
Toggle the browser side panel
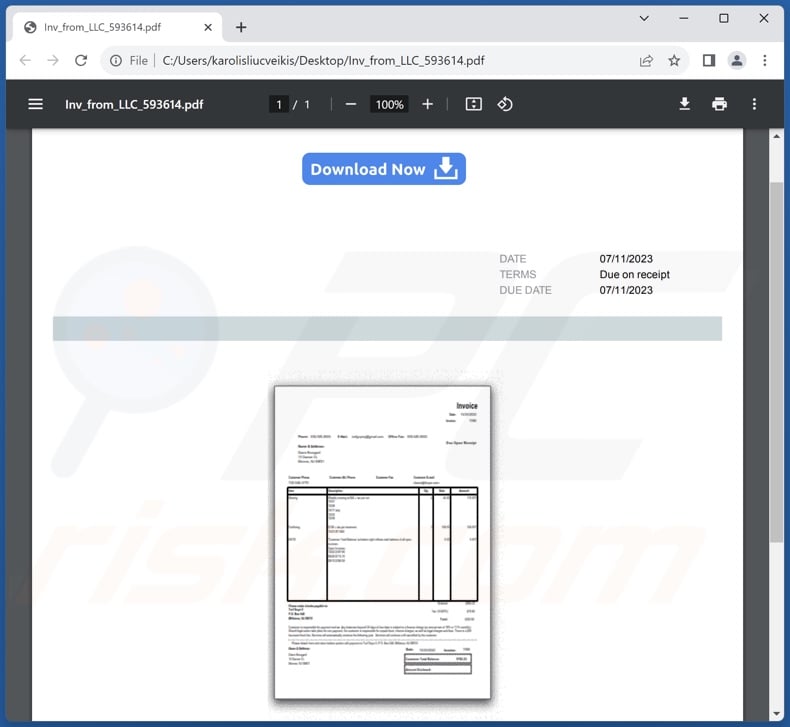(708, 60)
